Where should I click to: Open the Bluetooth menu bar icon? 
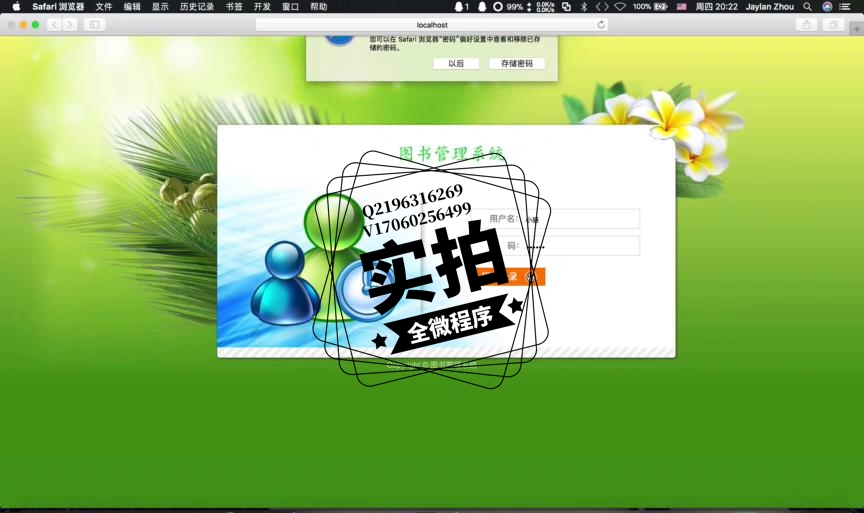(x=584, y=7)
